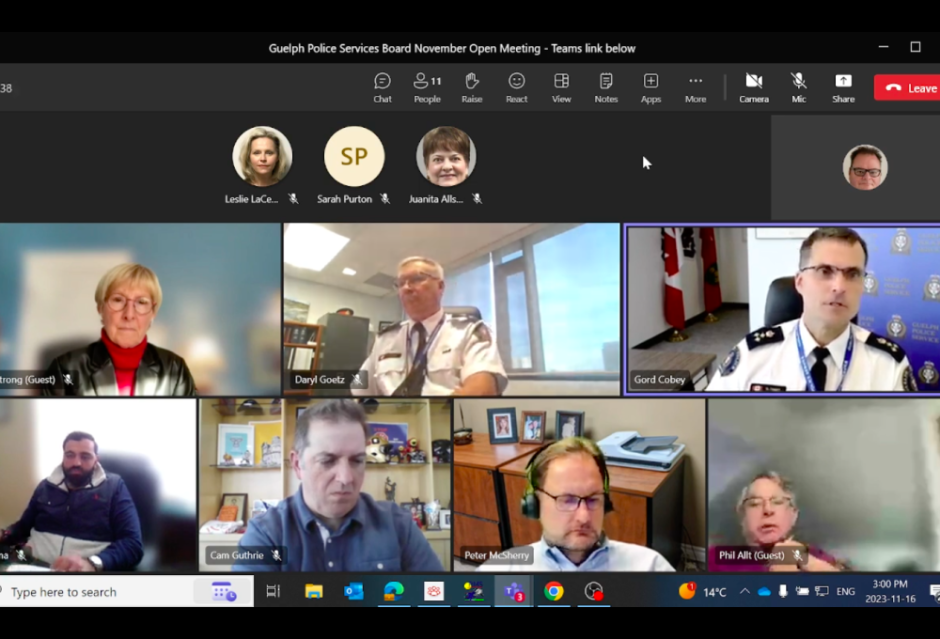Image resolution: width=940 pixels, height=639 pixels.
Task: Open the Apps panel
Action: tap(651, 87)
